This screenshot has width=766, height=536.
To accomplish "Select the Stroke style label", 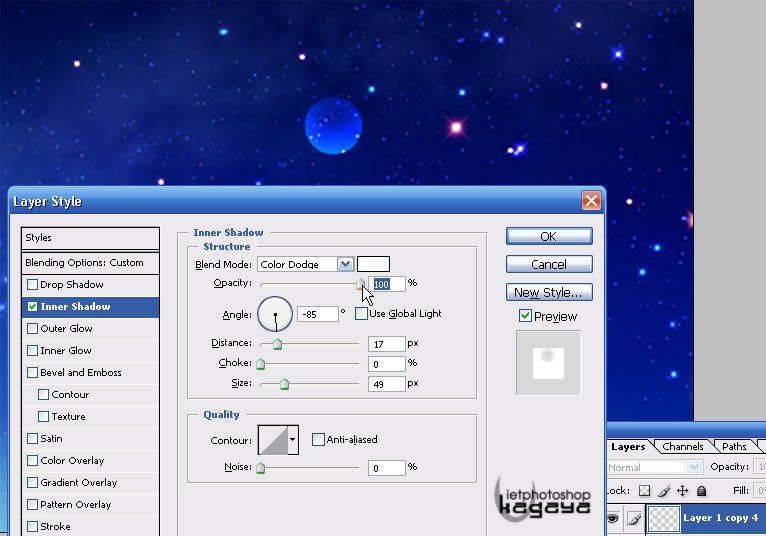I will tap(55, 526).
